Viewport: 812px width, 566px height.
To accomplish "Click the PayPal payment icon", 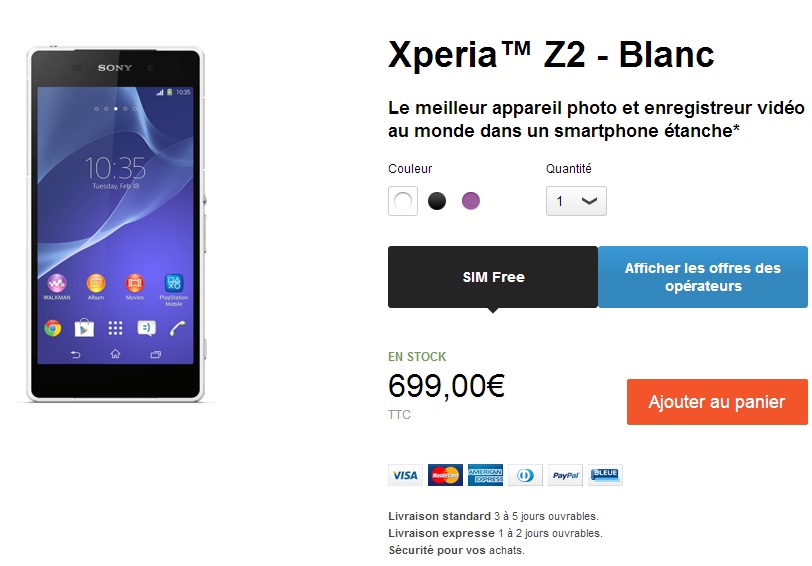I will pyautogui.click(x=566, y=475).
